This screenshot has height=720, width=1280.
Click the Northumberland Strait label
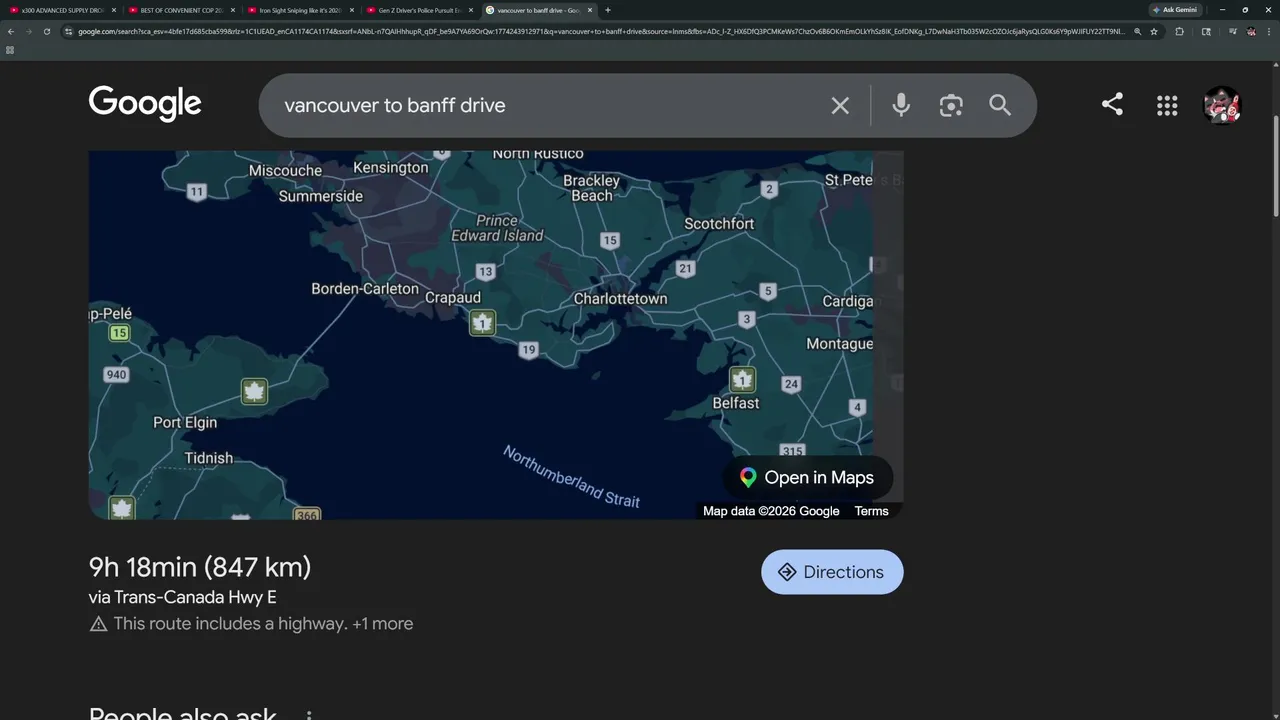point(571,477)
